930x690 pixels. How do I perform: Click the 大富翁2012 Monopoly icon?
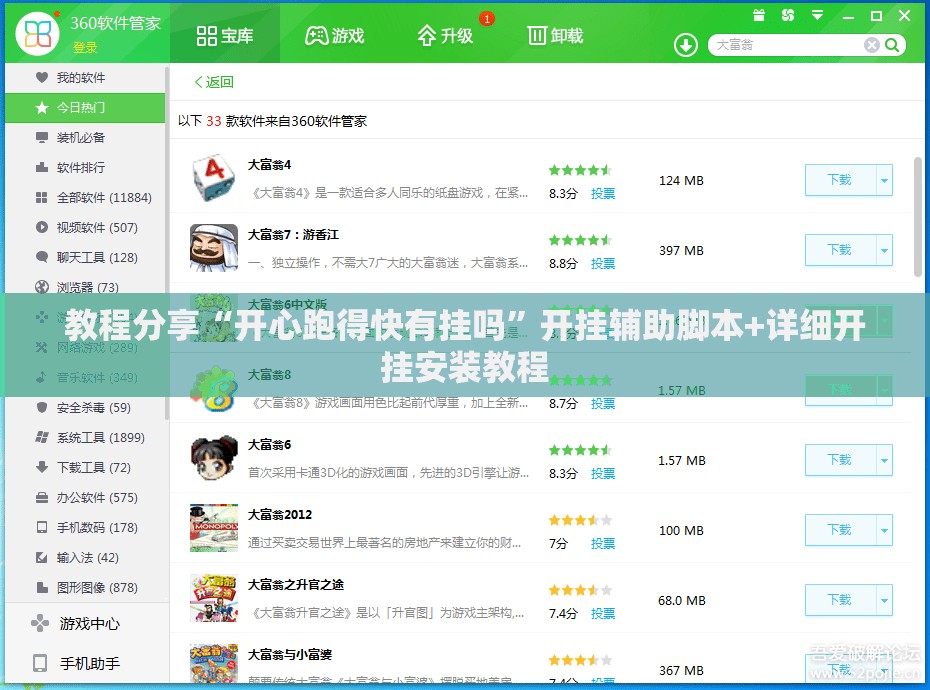(x=214, y=527)
